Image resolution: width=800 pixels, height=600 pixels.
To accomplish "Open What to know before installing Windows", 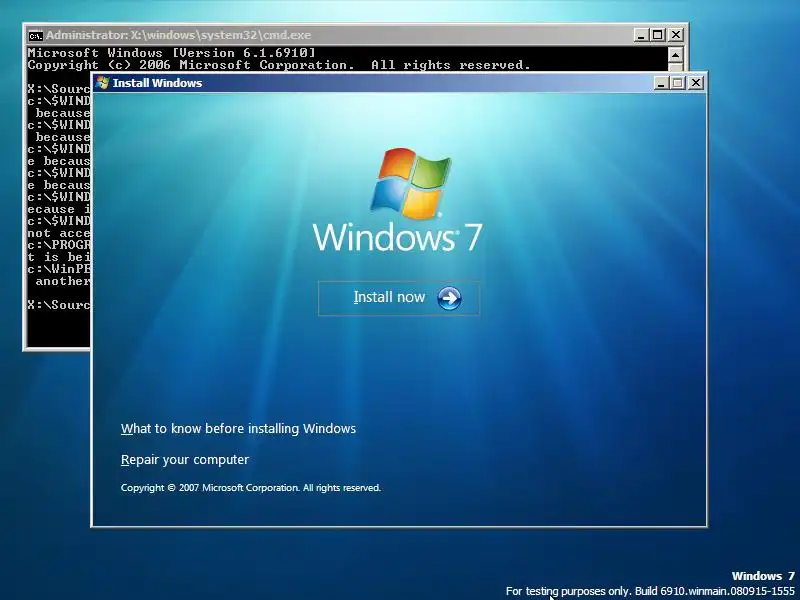I will tap(238, 429).
